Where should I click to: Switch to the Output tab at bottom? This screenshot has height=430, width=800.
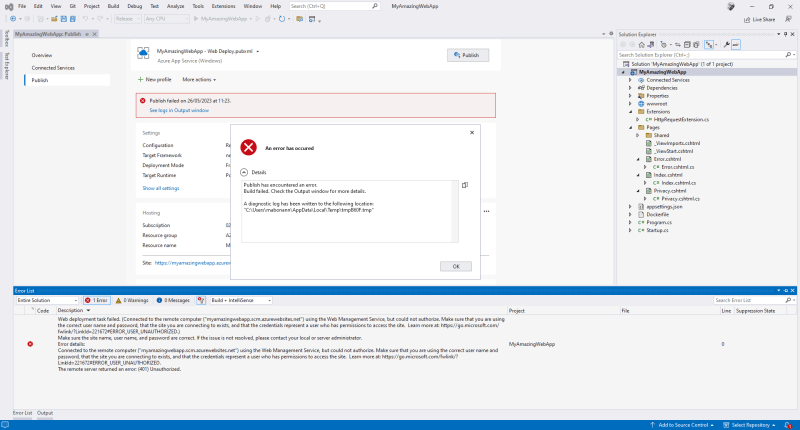tap(45, 413)
